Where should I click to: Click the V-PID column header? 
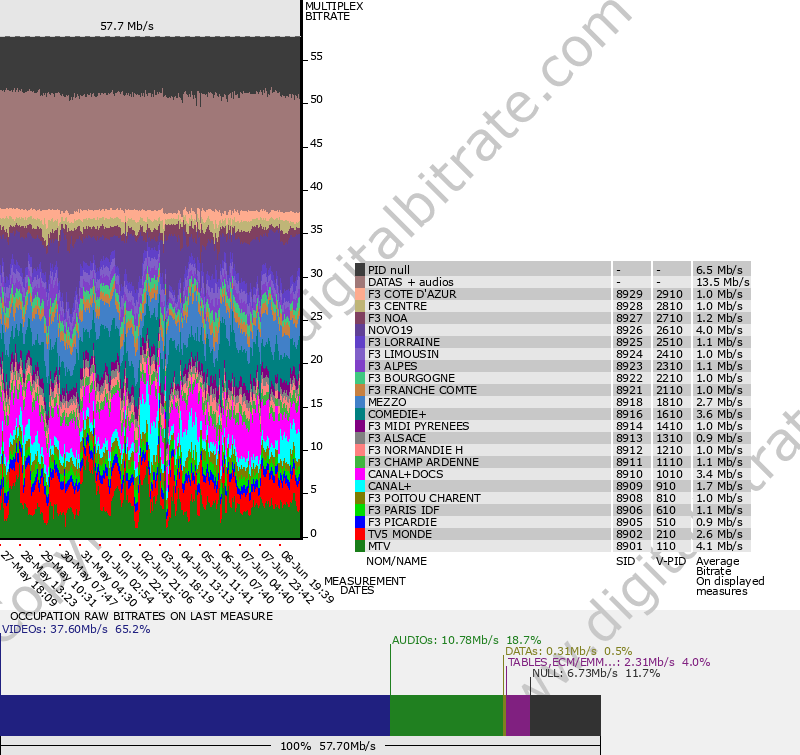click(x=671, y=561)
